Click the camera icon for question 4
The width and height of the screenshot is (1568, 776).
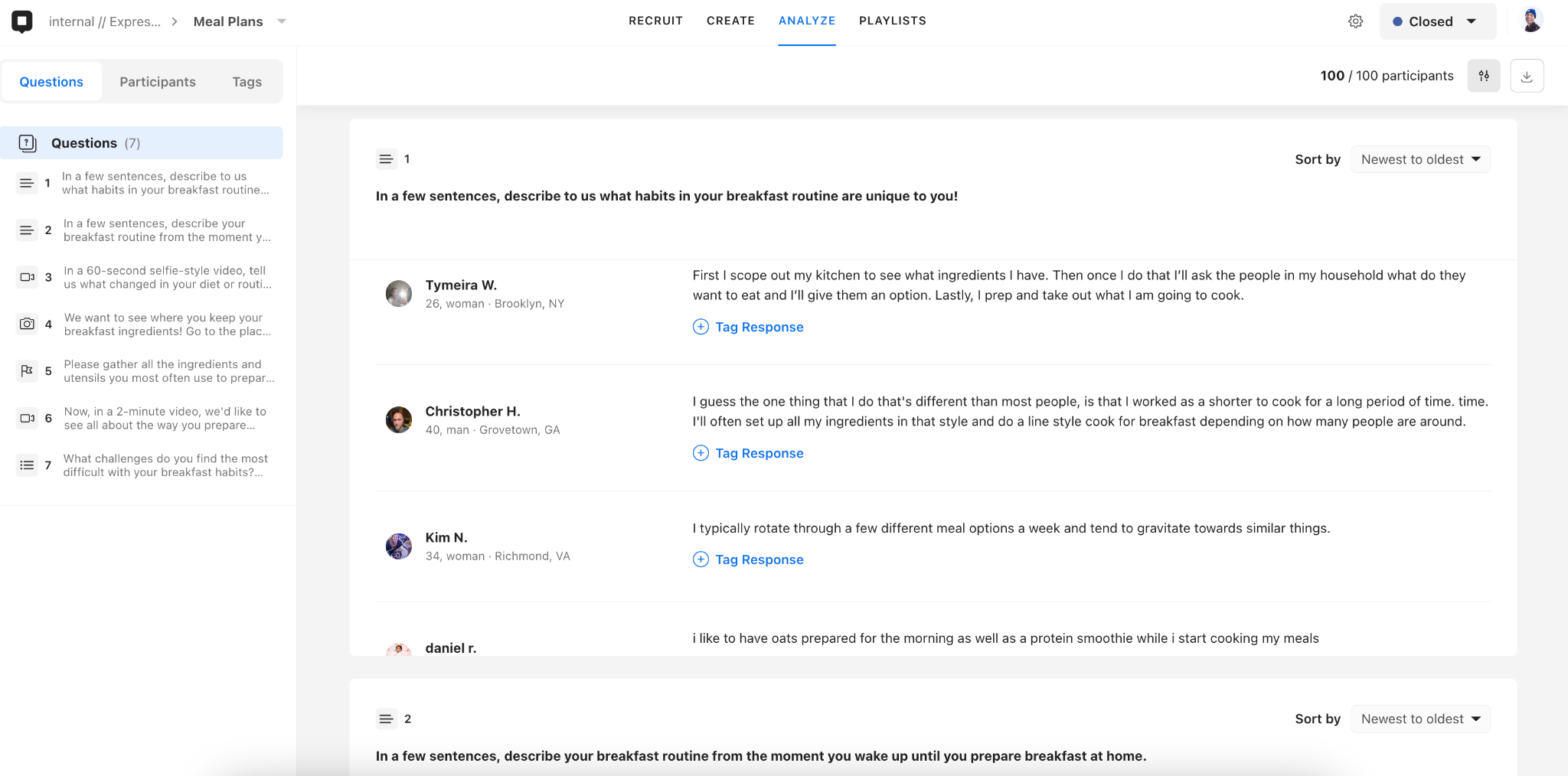tap(27, 324)
